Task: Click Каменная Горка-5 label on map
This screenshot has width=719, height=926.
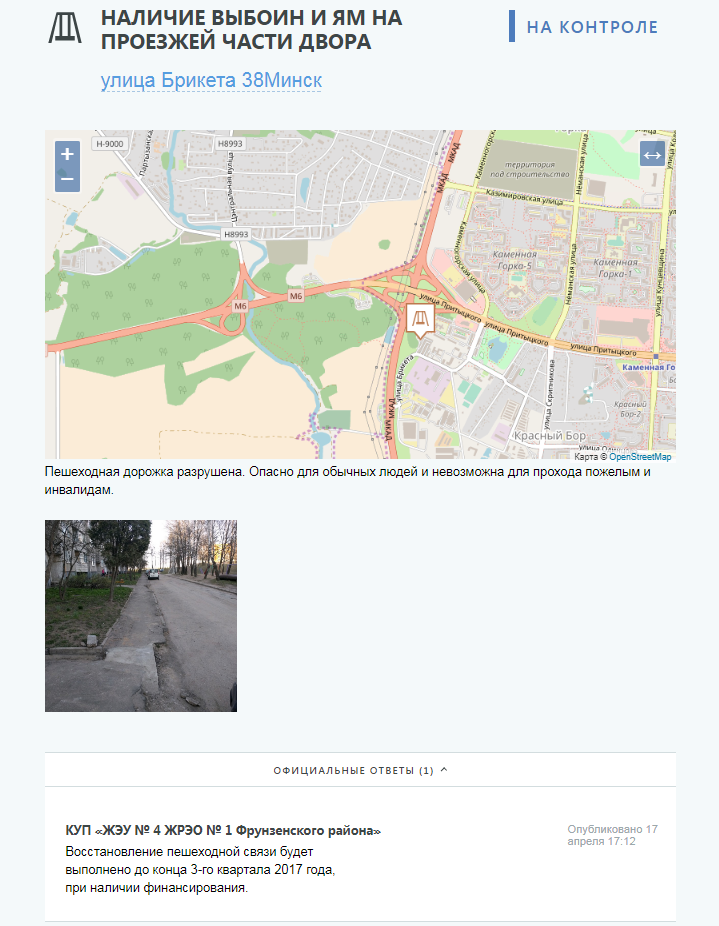Action: click(x=515, y=260)
